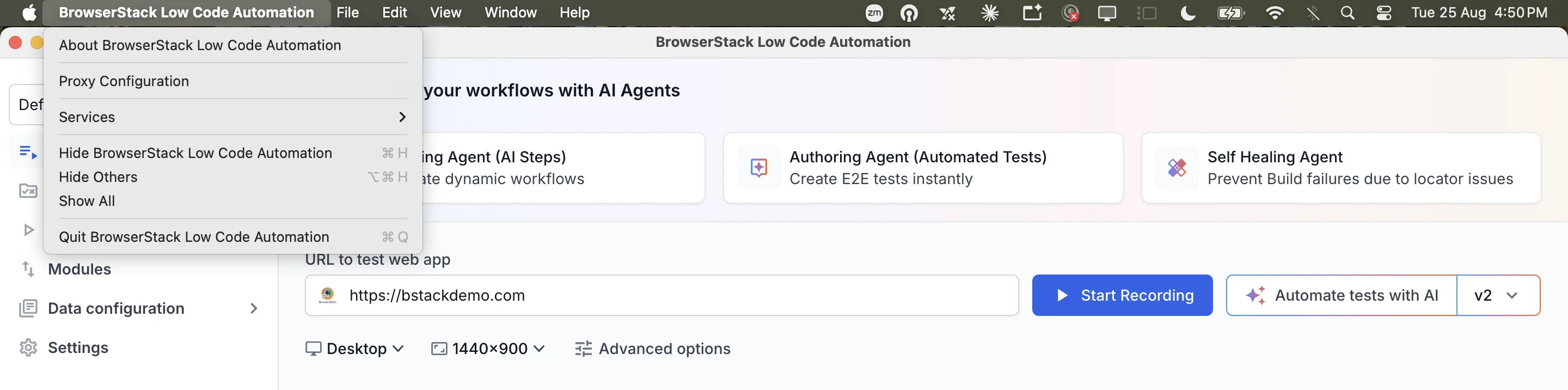The height and width of the screenshot is (390, 1568).
Task: Open the Self Healing Agent card
Action: click(x=1341, y=168)
